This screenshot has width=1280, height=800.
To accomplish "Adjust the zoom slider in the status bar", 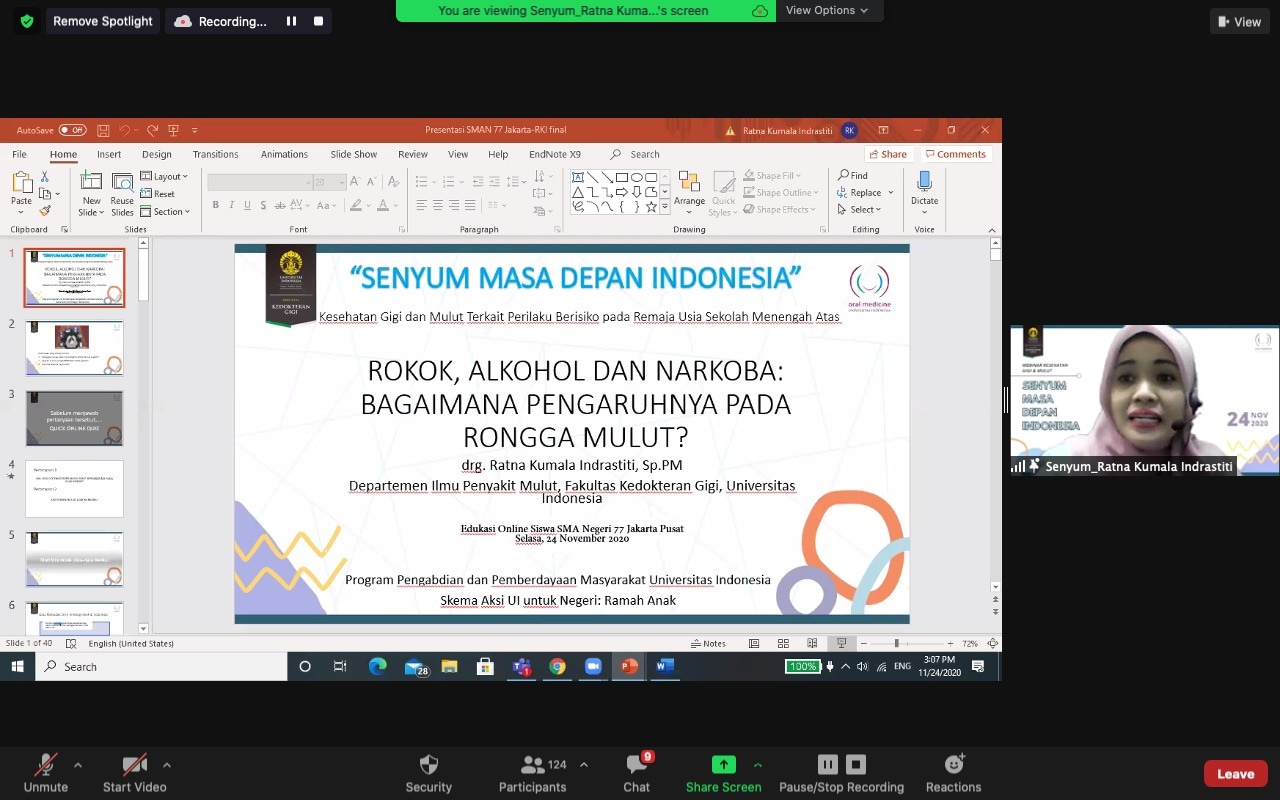I will [x=897, y=643].
